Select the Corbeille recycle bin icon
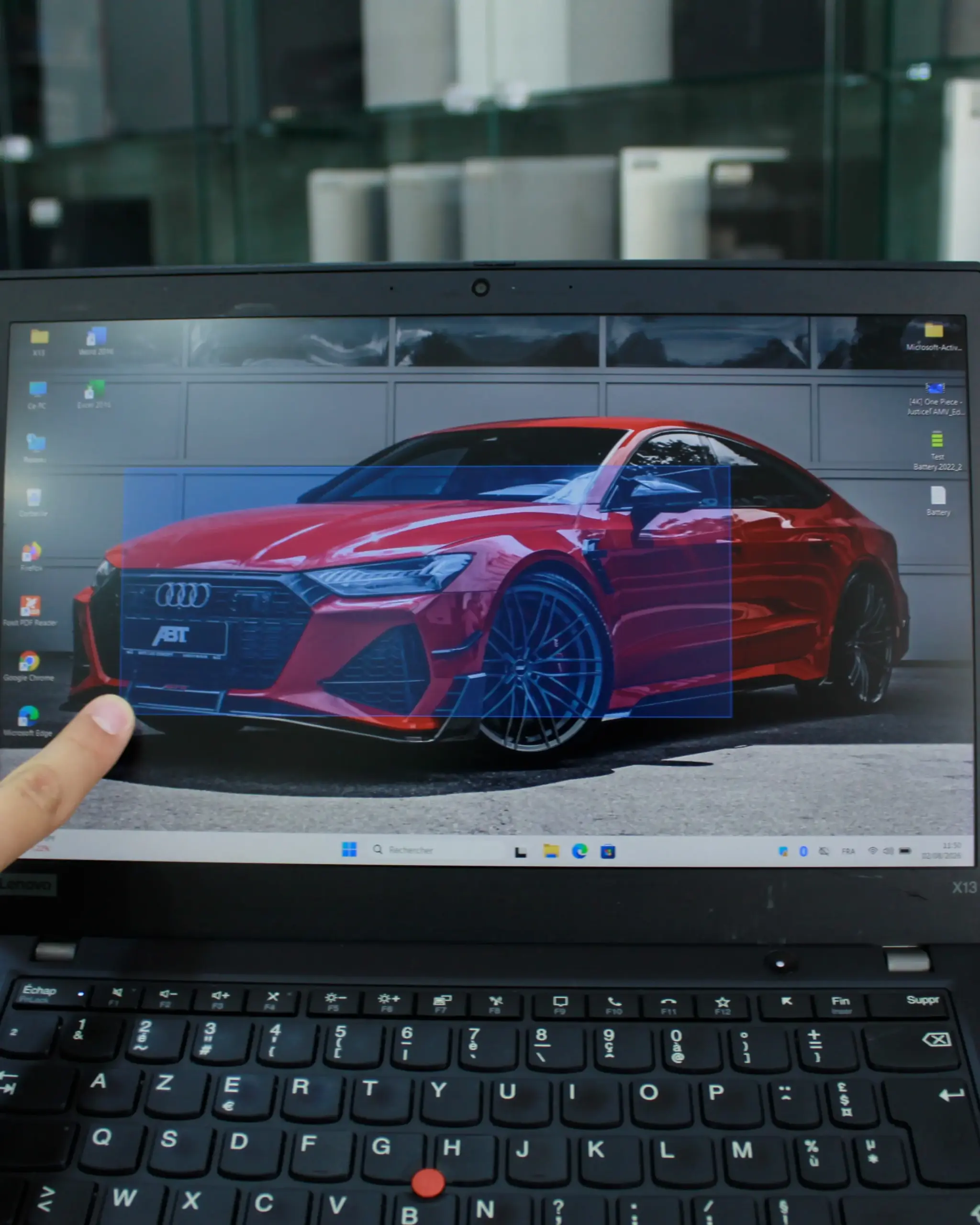The height and width of the screenshot is (1225, 980). click(33, 502)
